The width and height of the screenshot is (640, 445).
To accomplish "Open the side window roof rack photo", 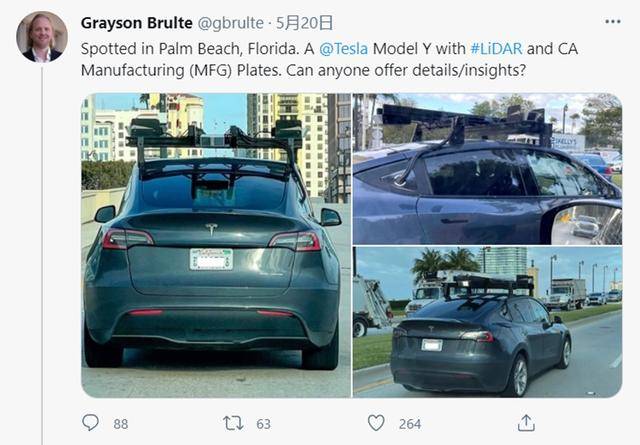I will (487, 169).
